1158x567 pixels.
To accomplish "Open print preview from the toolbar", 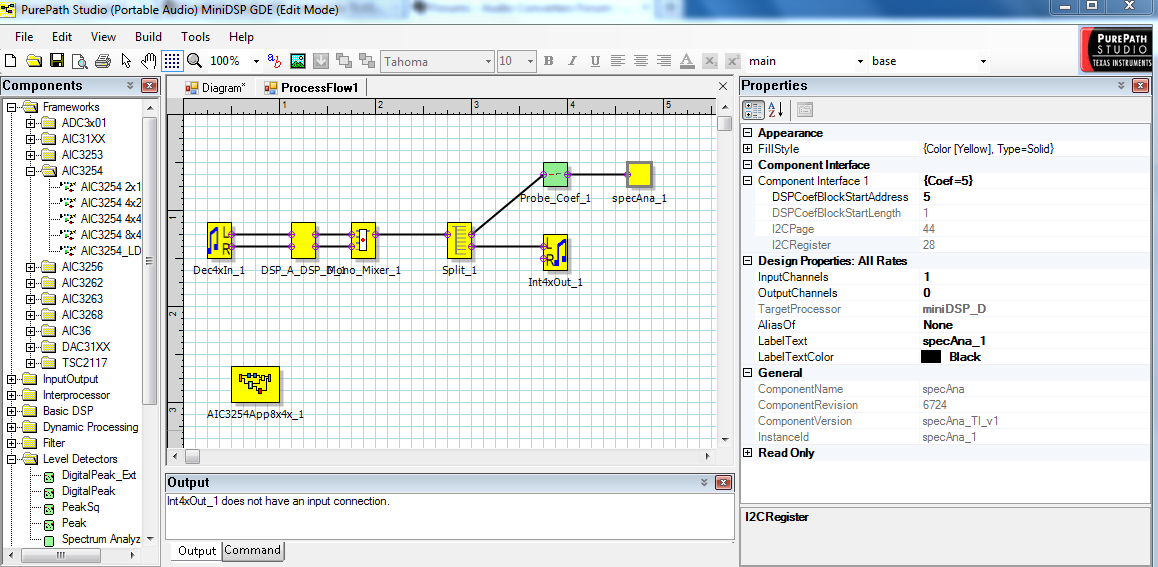I will [x=80, y=61].
